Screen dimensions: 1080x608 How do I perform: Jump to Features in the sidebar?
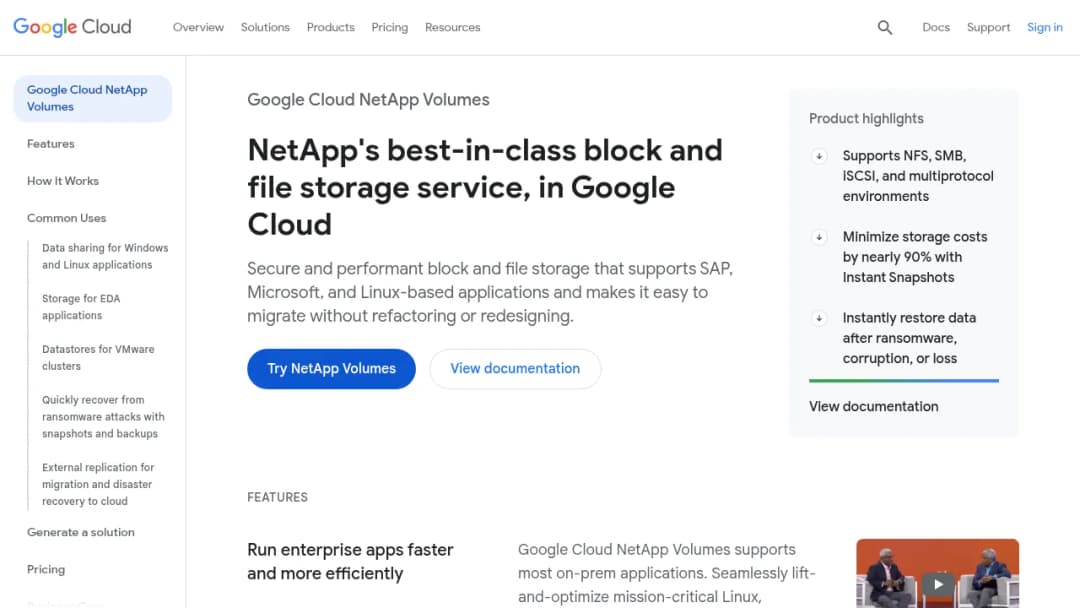tap(51, 144)
